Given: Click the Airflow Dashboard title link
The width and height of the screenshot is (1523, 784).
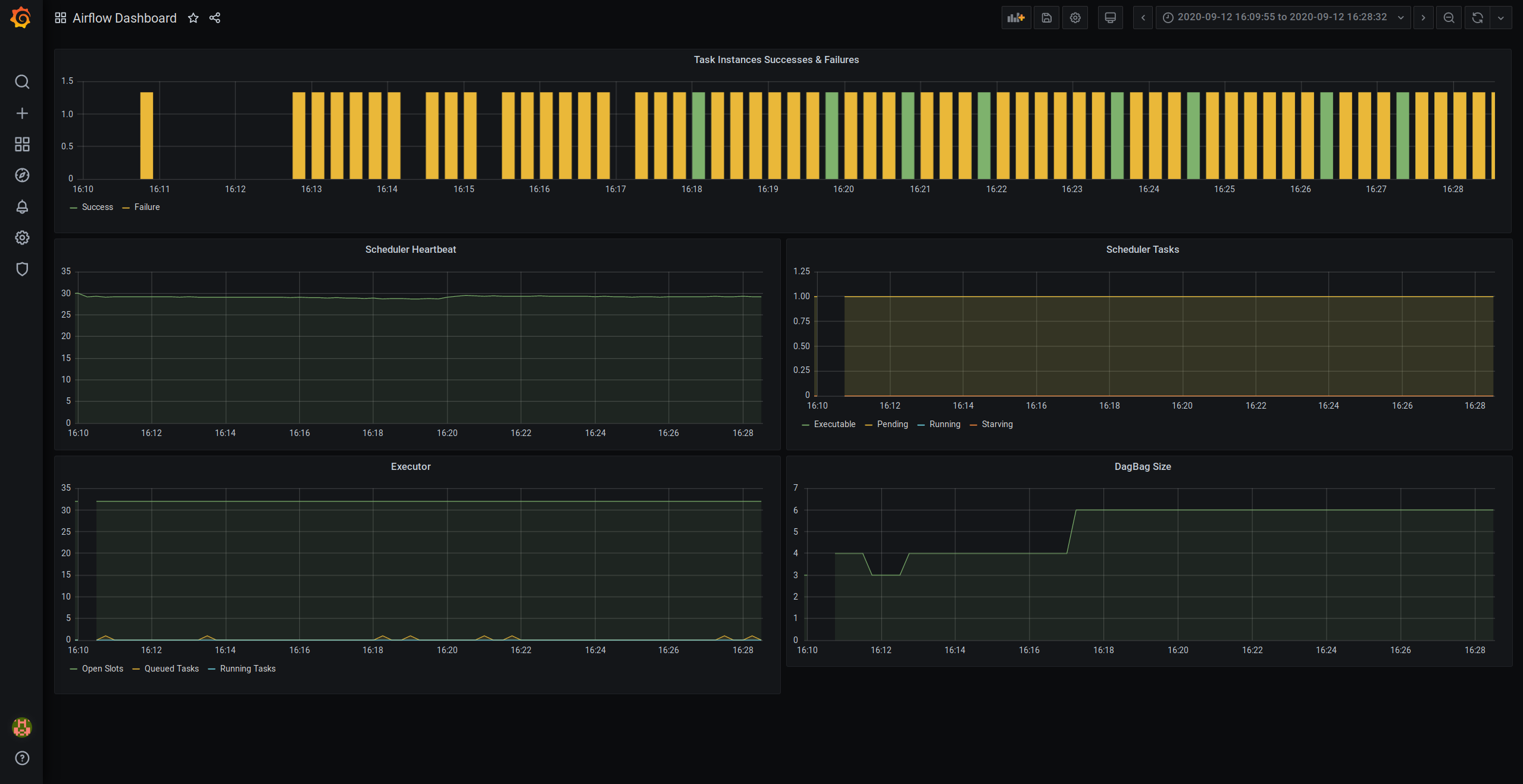Looking at the screenshot, I should [x=124, y=18].
